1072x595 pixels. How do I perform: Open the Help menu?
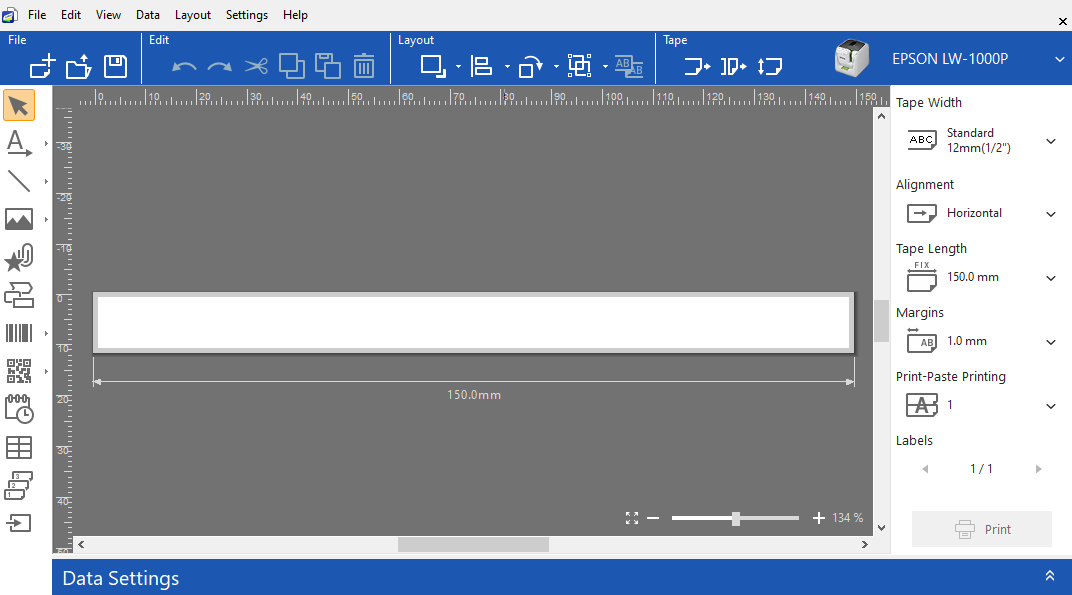tap(295, 15)
